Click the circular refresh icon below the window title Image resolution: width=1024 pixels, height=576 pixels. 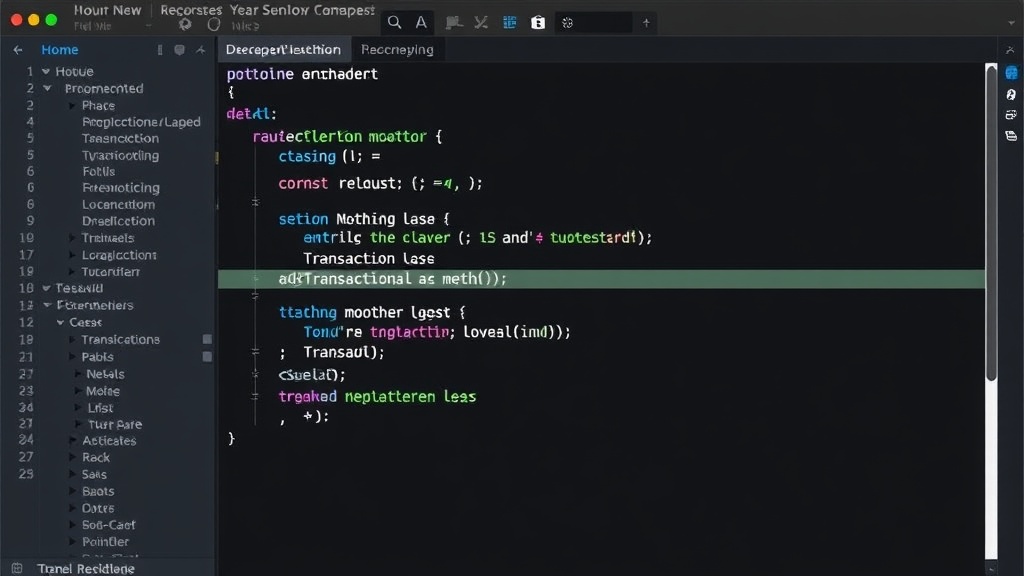214,25
